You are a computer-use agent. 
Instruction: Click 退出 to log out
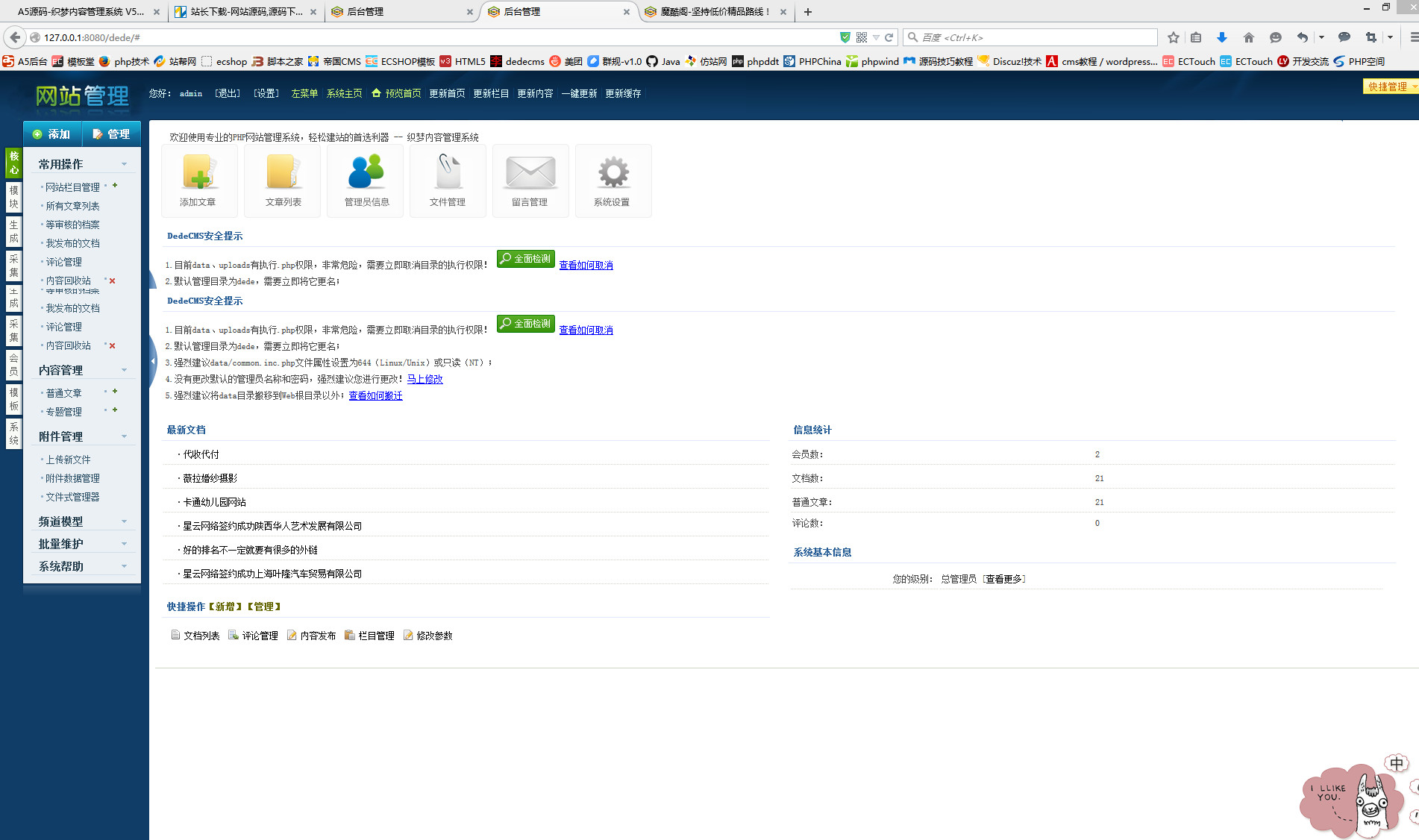pyautogui.click(x=228, y=93)
